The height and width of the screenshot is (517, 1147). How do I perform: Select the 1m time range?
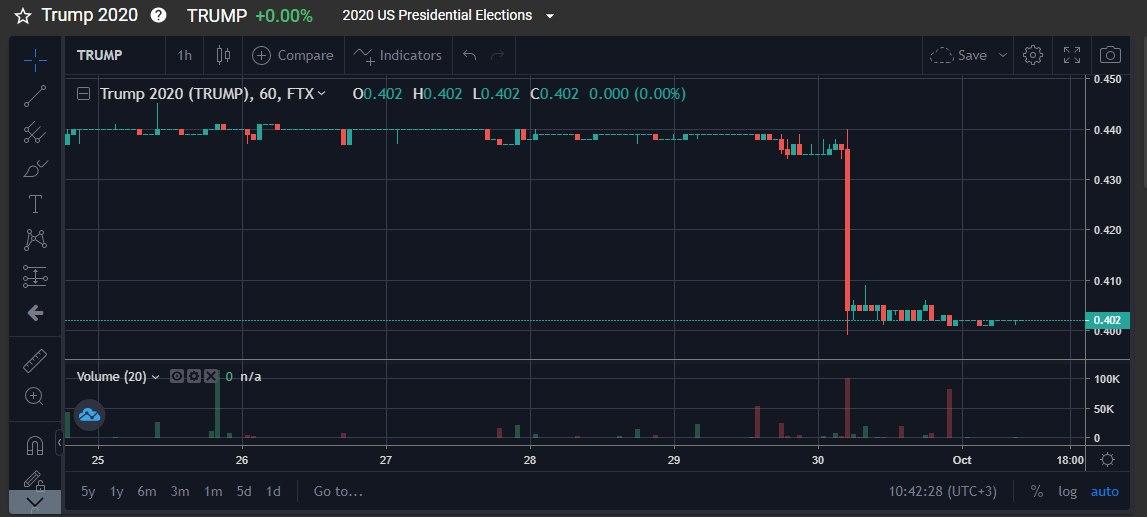click(x=213, y=491)
